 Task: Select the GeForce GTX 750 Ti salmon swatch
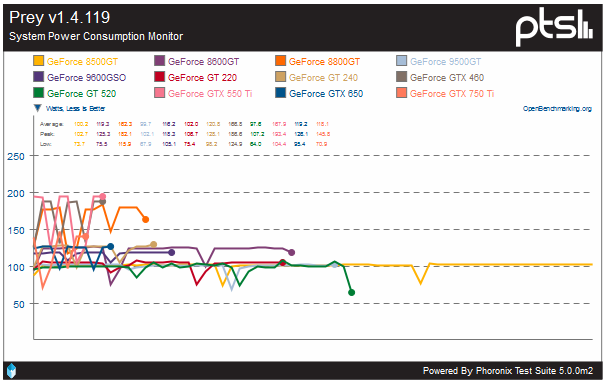point(402,93)
